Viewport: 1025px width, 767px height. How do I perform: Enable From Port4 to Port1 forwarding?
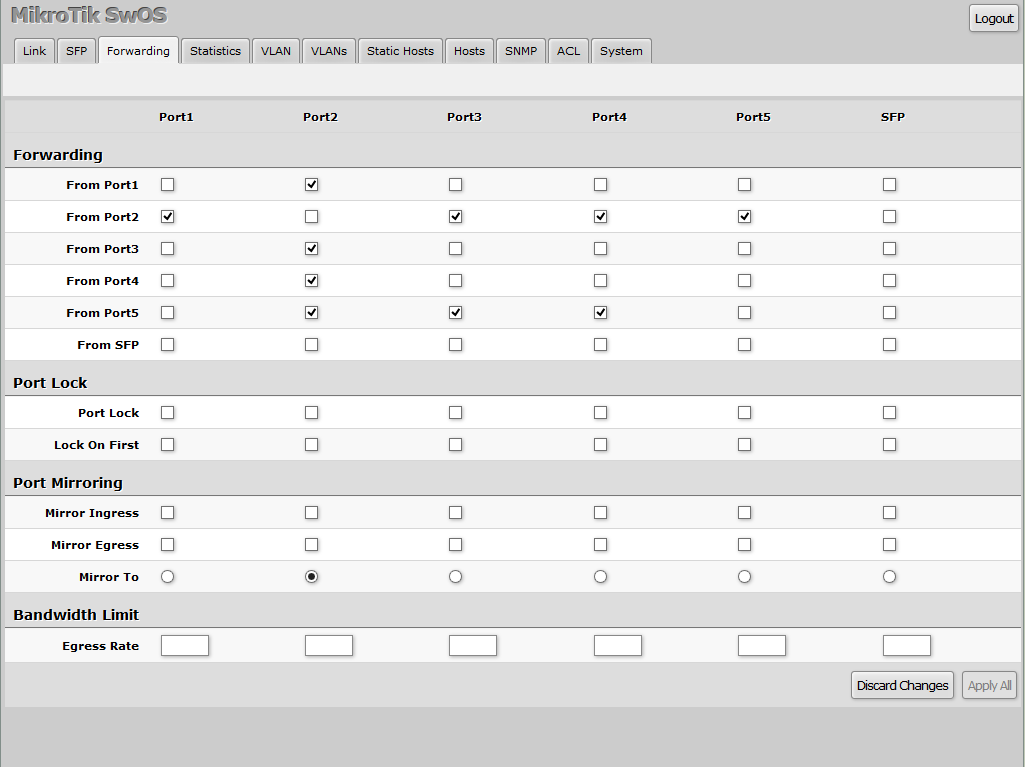tap(167, 281)
